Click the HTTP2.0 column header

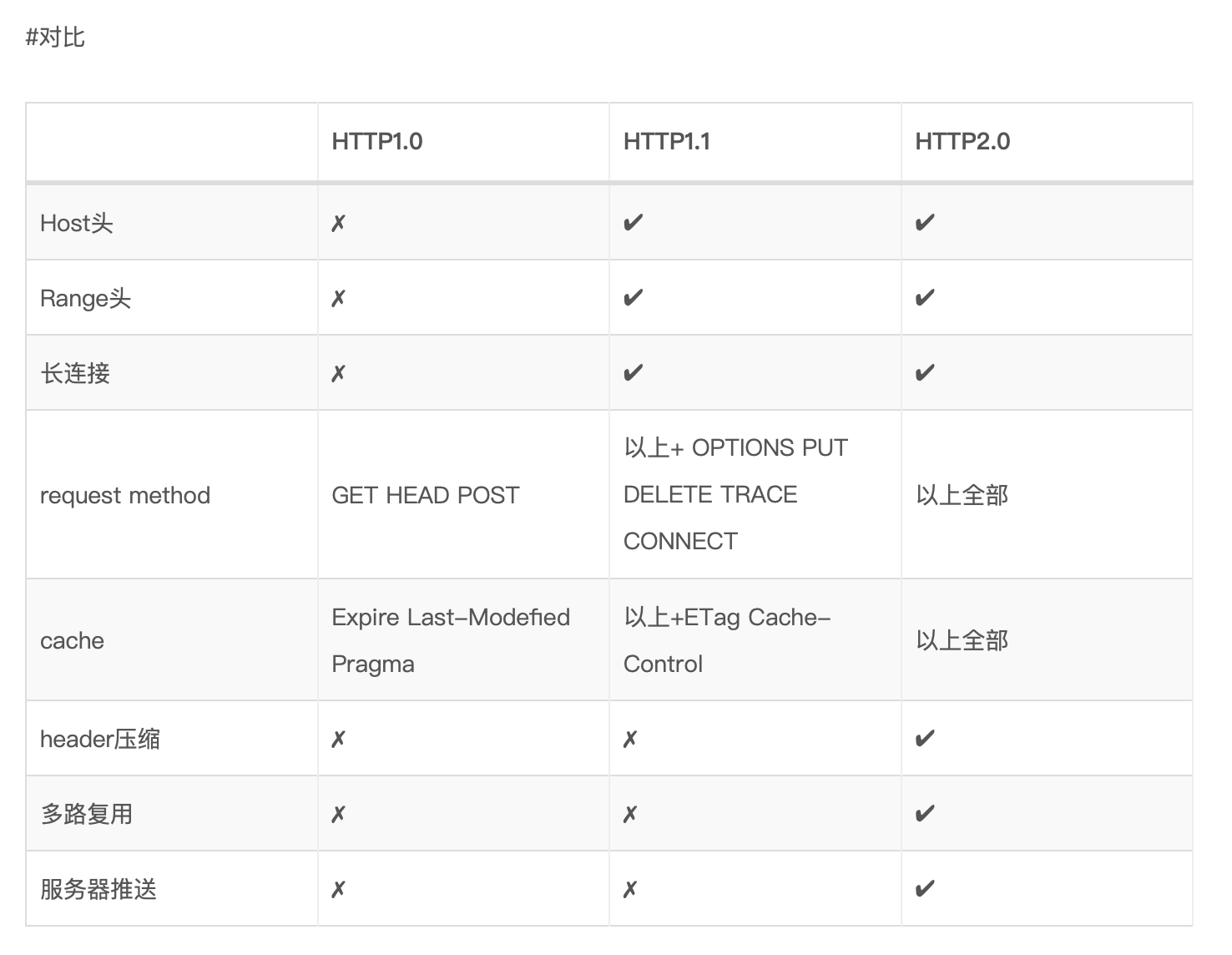tap(962, 141)
